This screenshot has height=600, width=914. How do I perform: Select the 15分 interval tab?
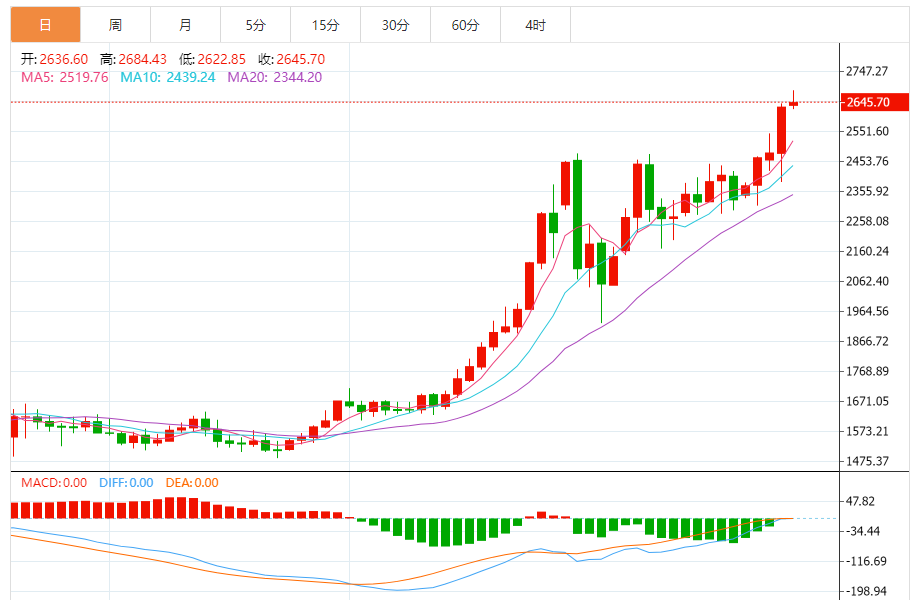(325, 25)
